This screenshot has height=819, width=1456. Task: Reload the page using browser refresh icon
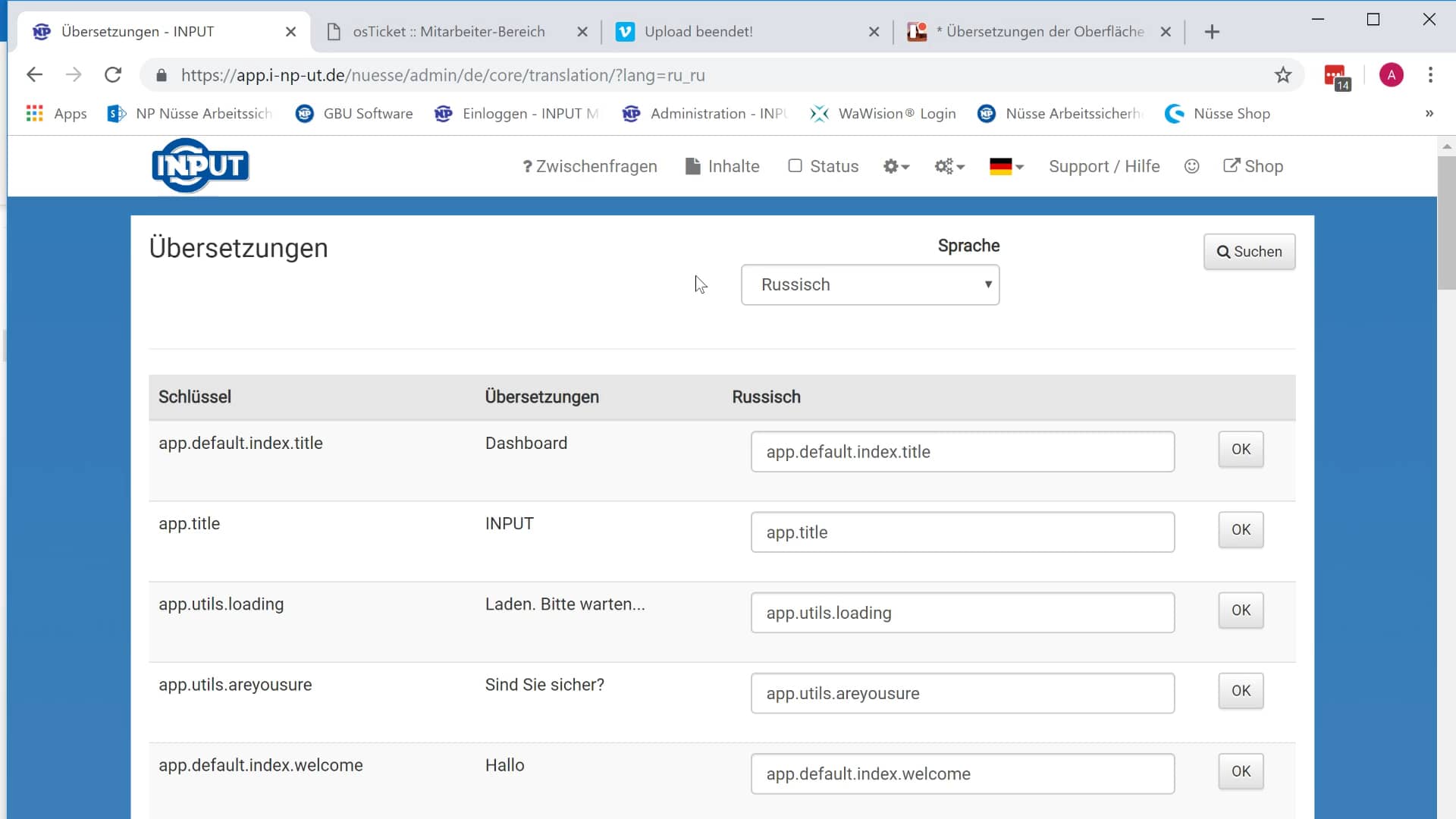click(113, 75)
